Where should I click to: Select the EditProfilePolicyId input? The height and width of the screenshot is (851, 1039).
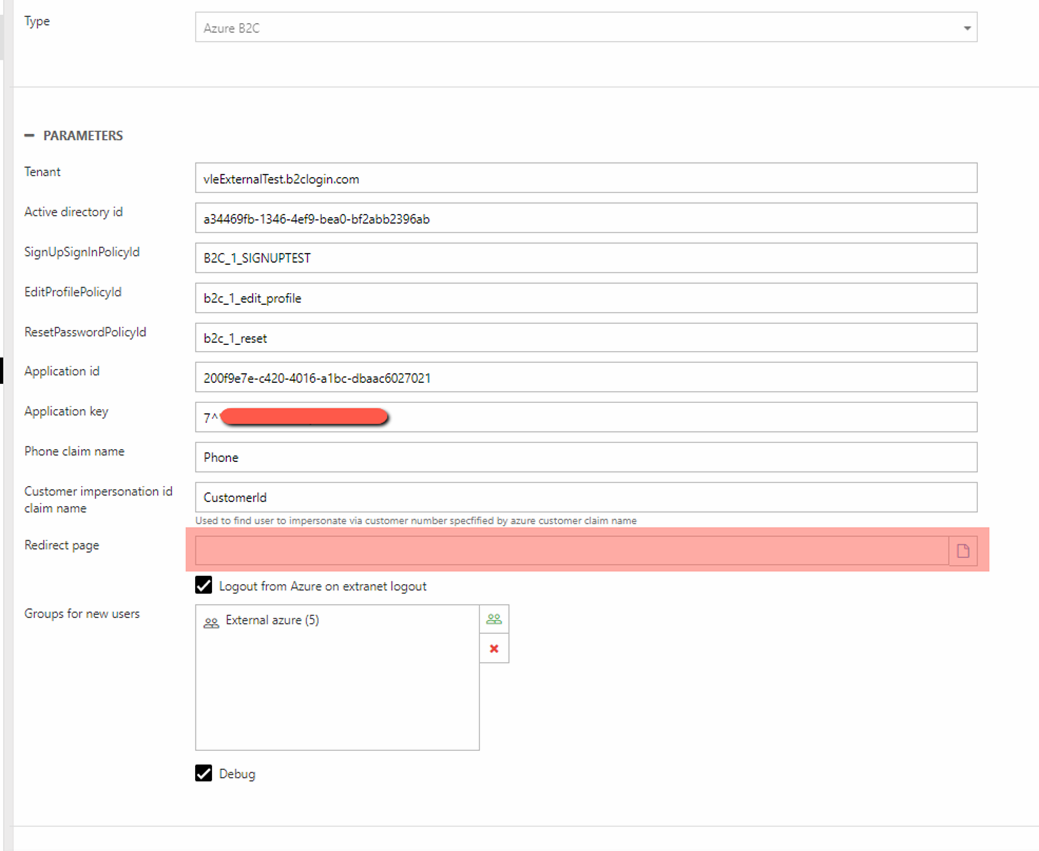(x=585, y=298)
